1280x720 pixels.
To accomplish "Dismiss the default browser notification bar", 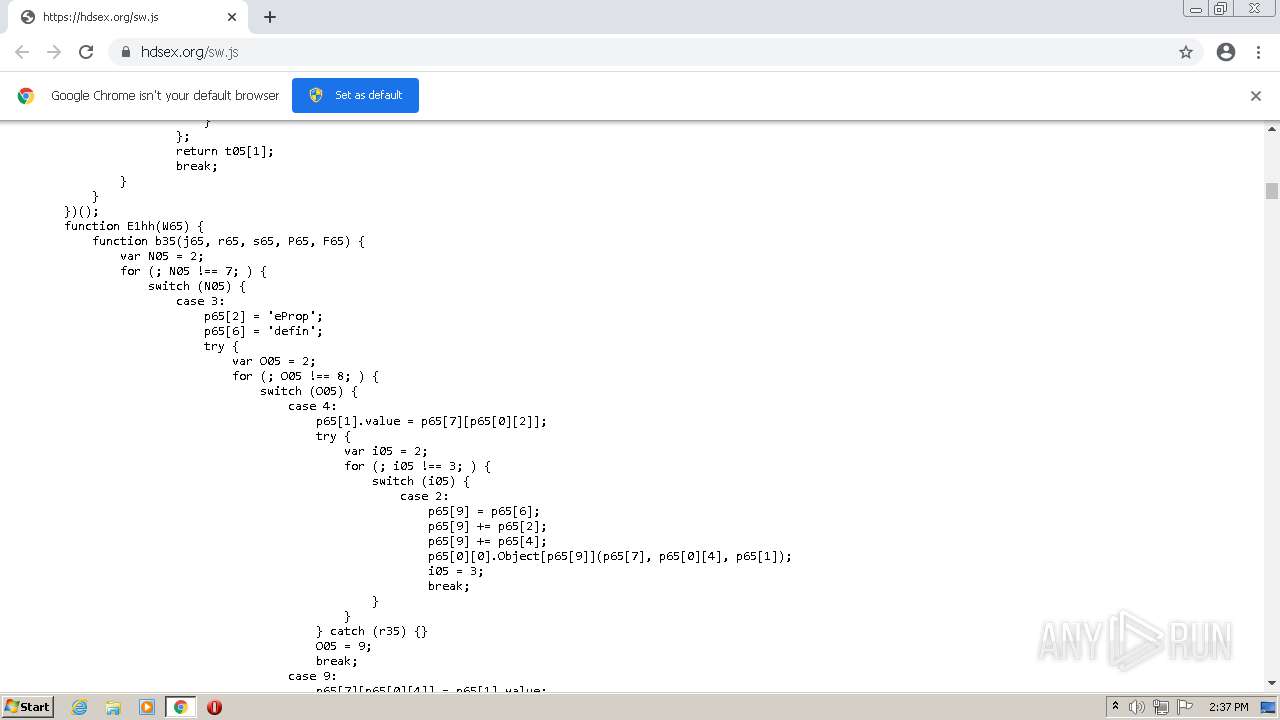I will (1256, 96).
